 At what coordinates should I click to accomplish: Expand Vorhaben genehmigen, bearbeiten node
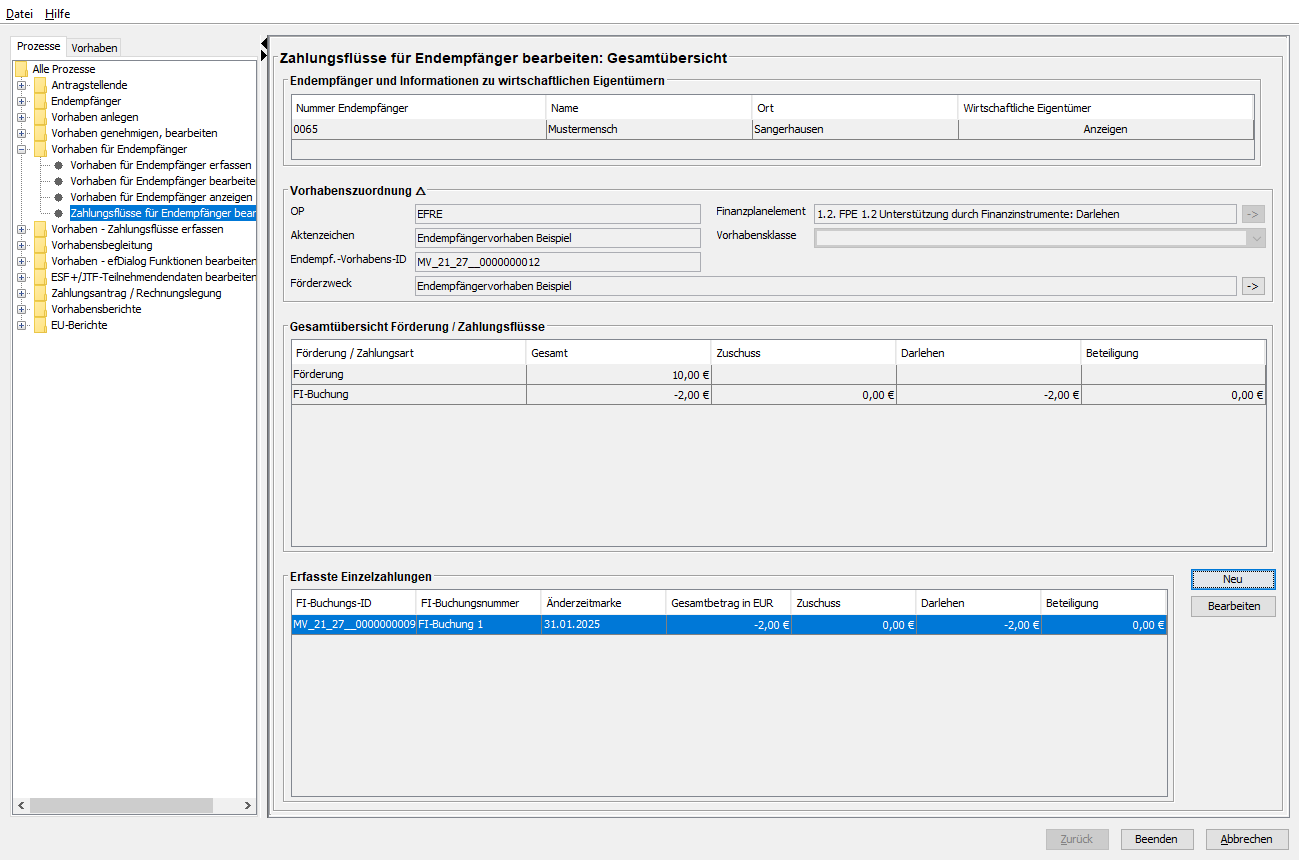point(21,133)
